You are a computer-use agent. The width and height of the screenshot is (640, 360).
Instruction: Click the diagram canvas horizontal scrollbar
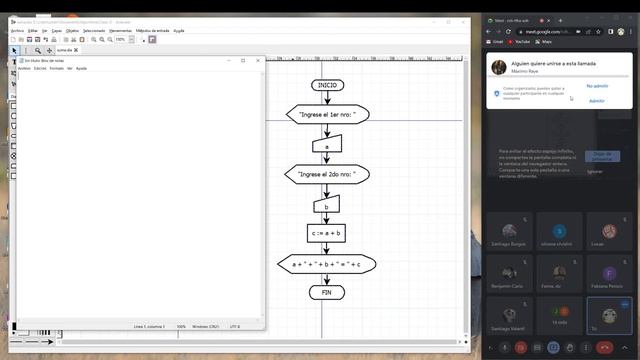click(259, 342)
